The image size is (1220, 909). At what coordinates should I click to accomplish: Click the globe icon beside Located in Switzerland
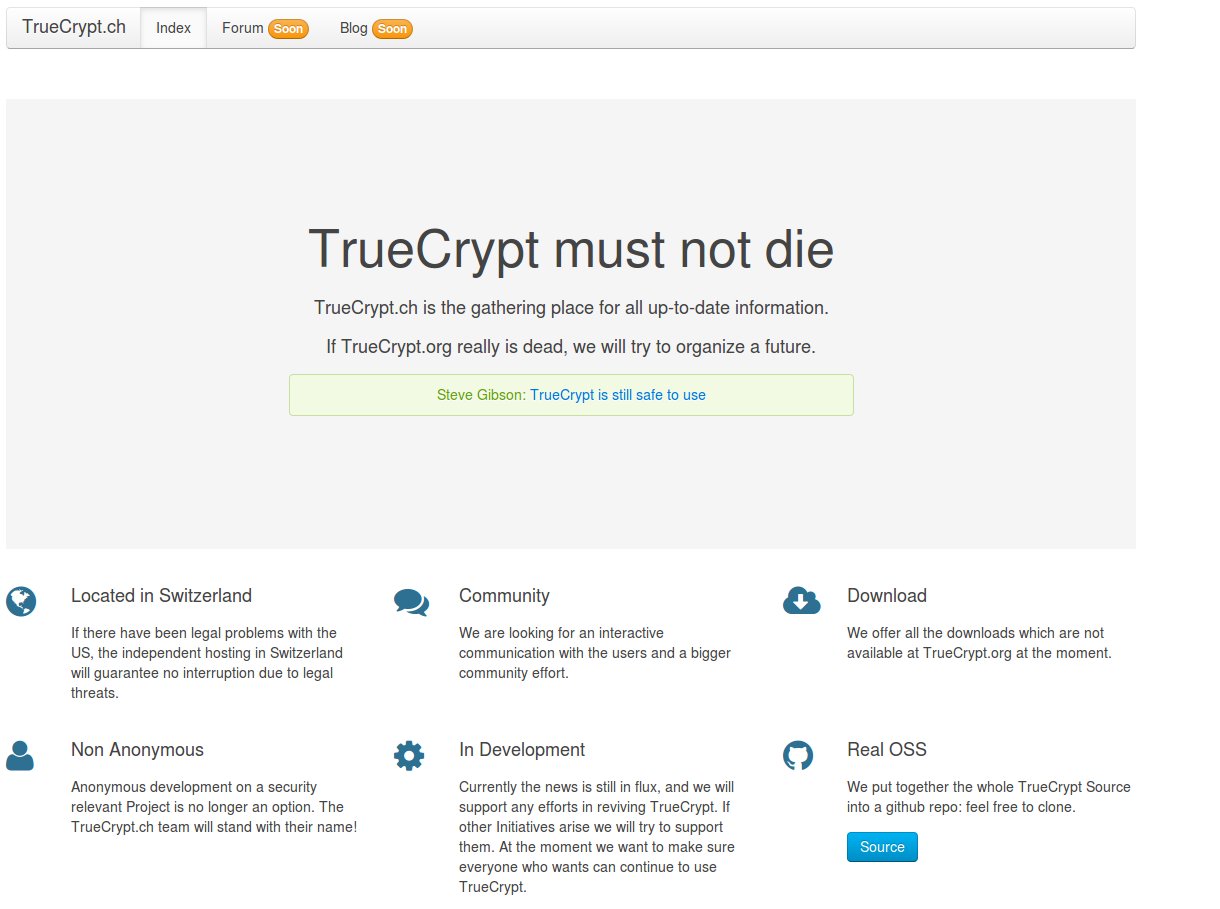click(21, 602)
